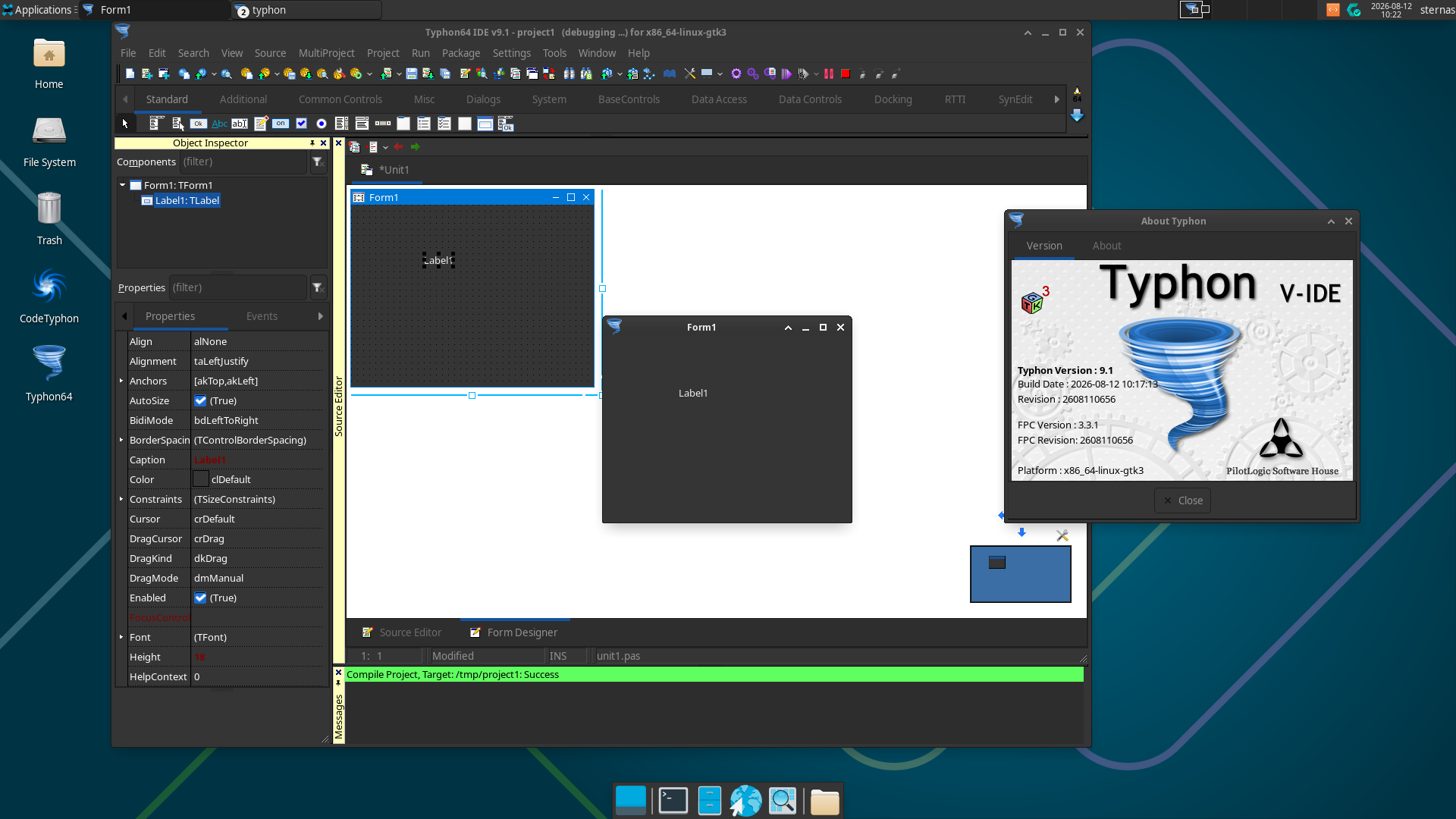The image size is (1456, 819).
Task: Select the TButton Ok component icon
Action: pyautogui.click(x=199, y=124)
